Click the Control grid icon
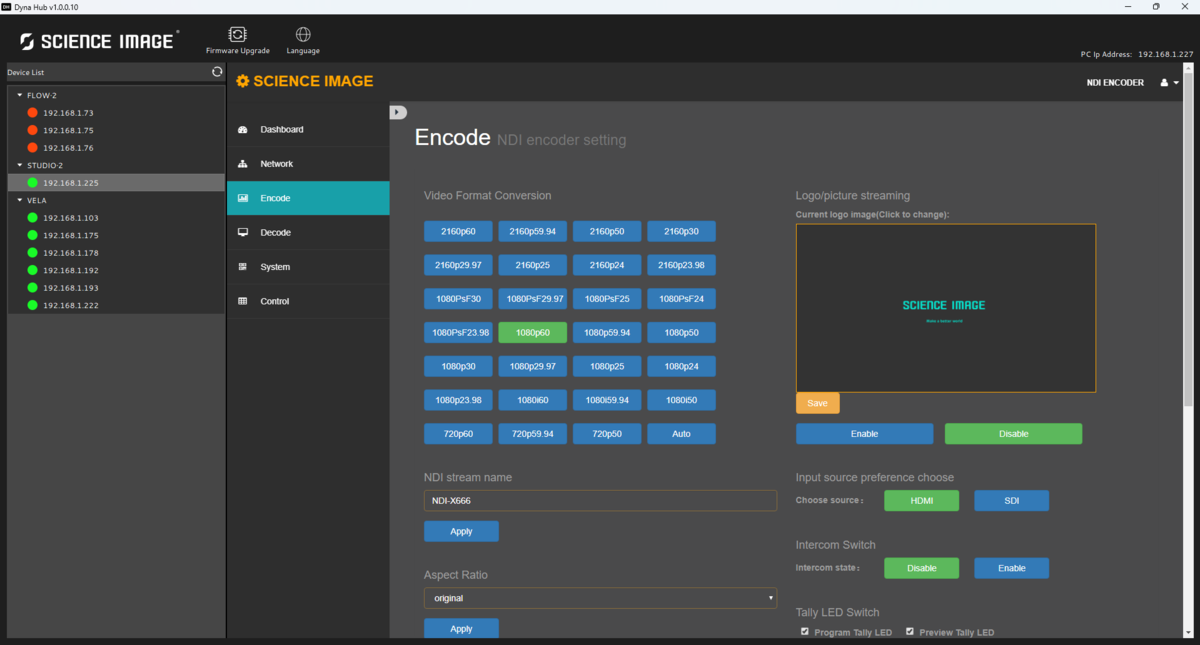 243,301
